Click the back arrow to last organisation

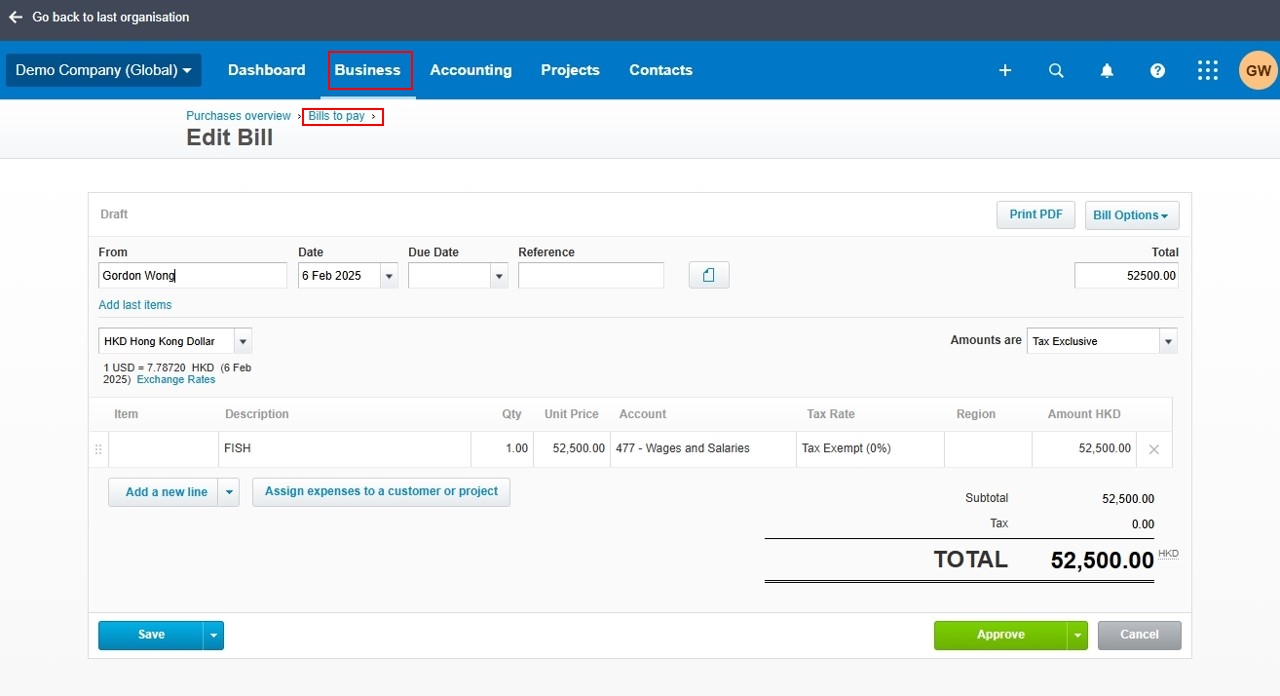(x=15, y=17)
